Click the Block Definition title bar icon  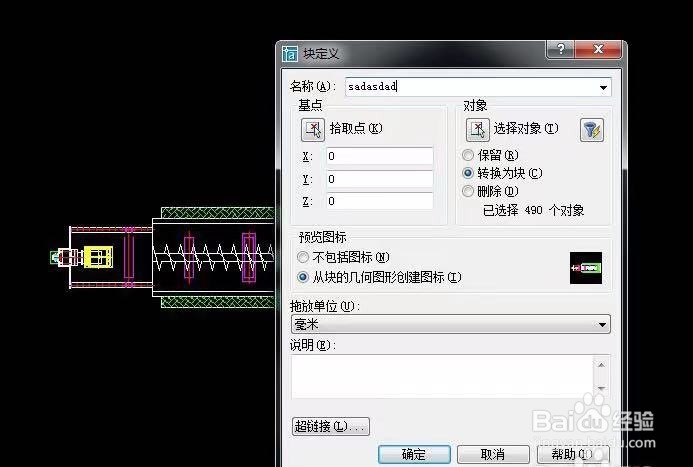pos(290,53)
